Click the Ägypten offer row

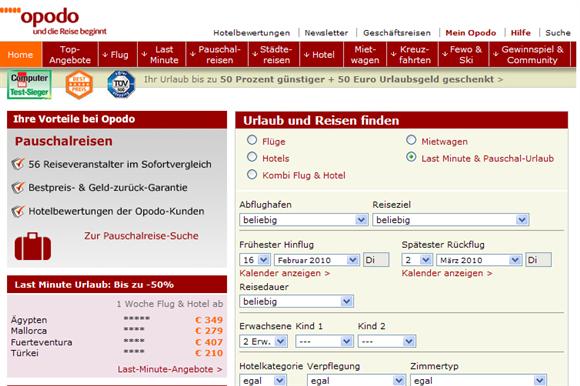117,319
